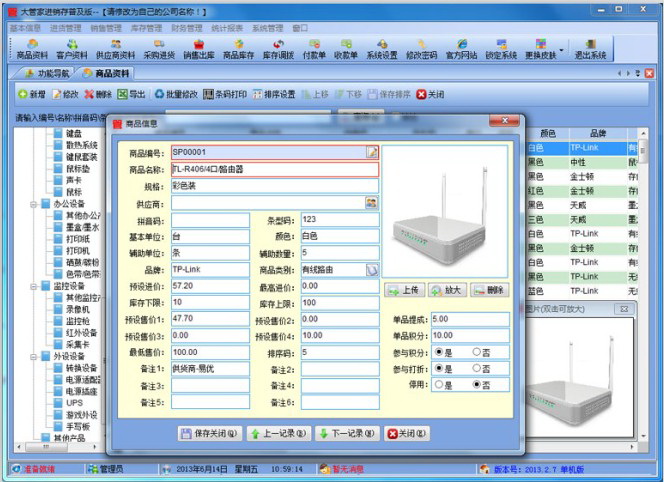Open tab list dropdown arrow at top right
664x482 pixels.
638,73
